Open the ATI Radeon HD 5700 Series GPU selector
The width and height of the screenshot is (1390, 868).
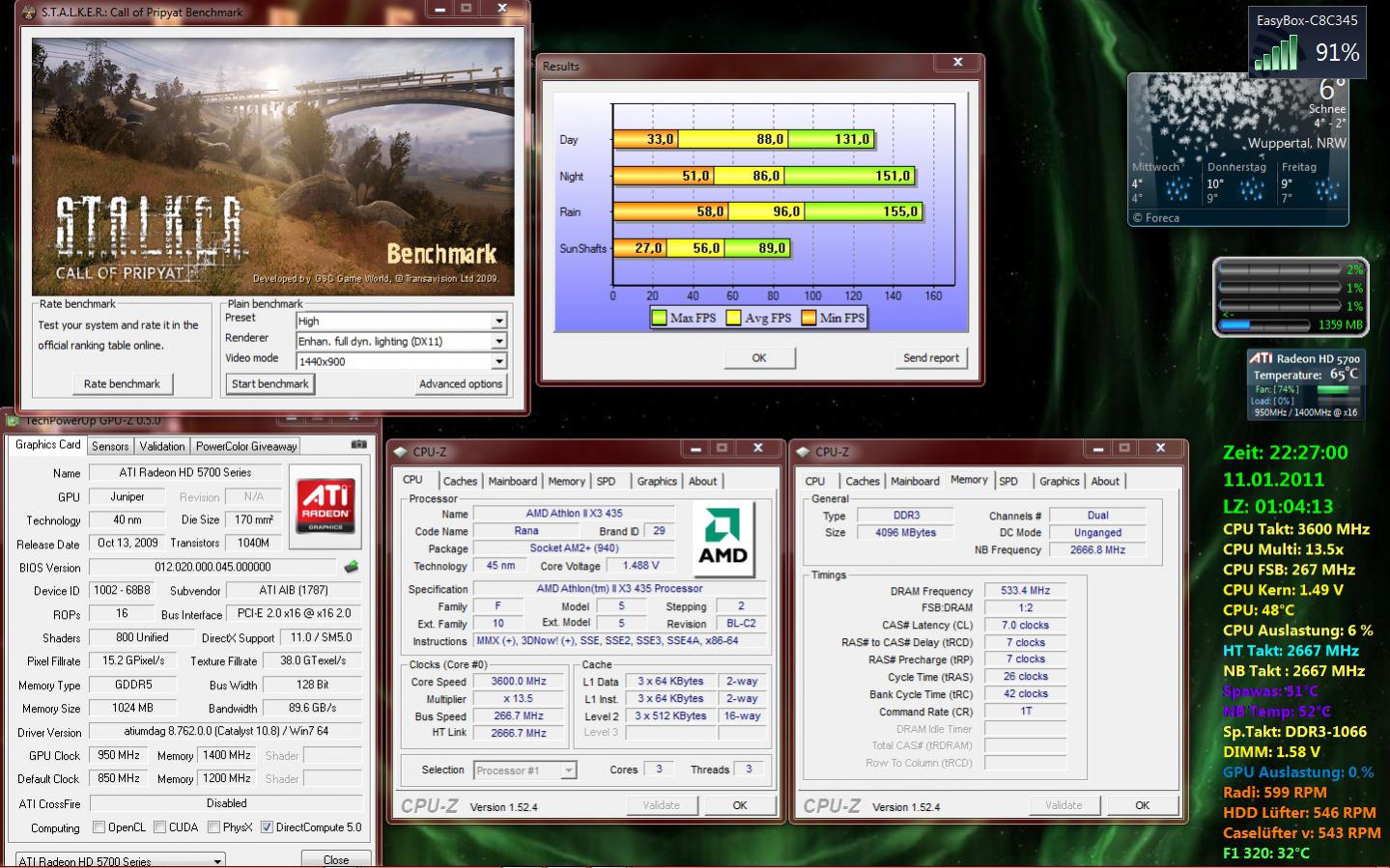pos(120,860)
